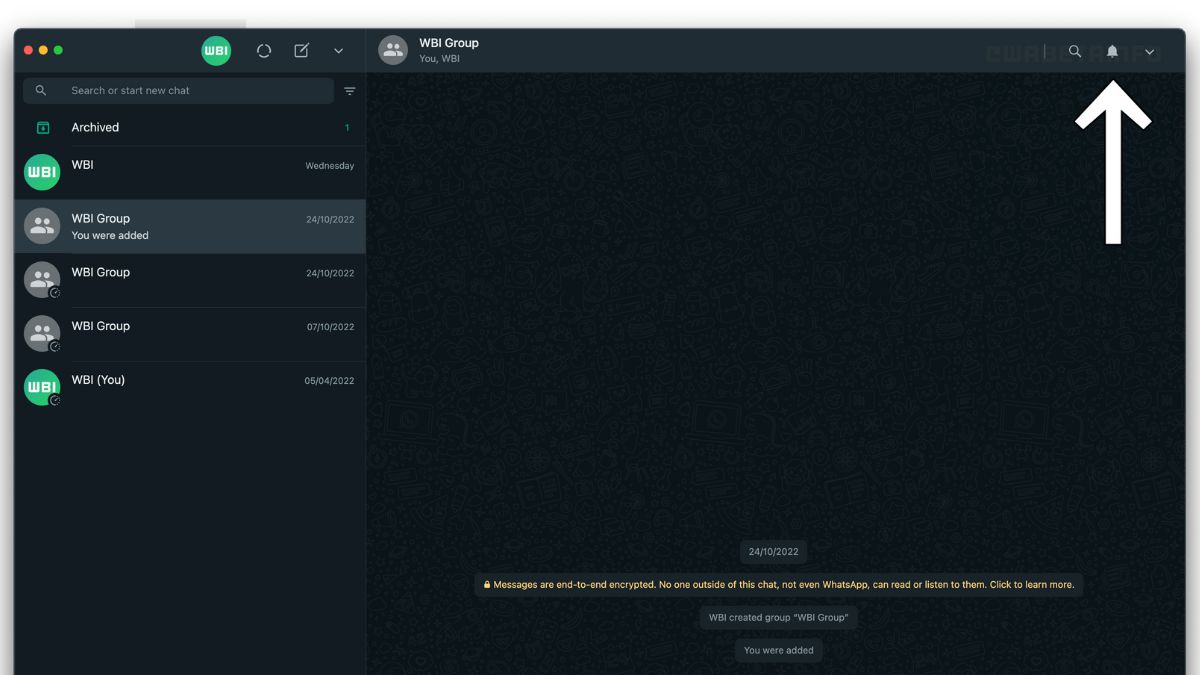1200x675 pixels.
Task: Click the 'Wednesday' timestamp
Action: (330, 166)
